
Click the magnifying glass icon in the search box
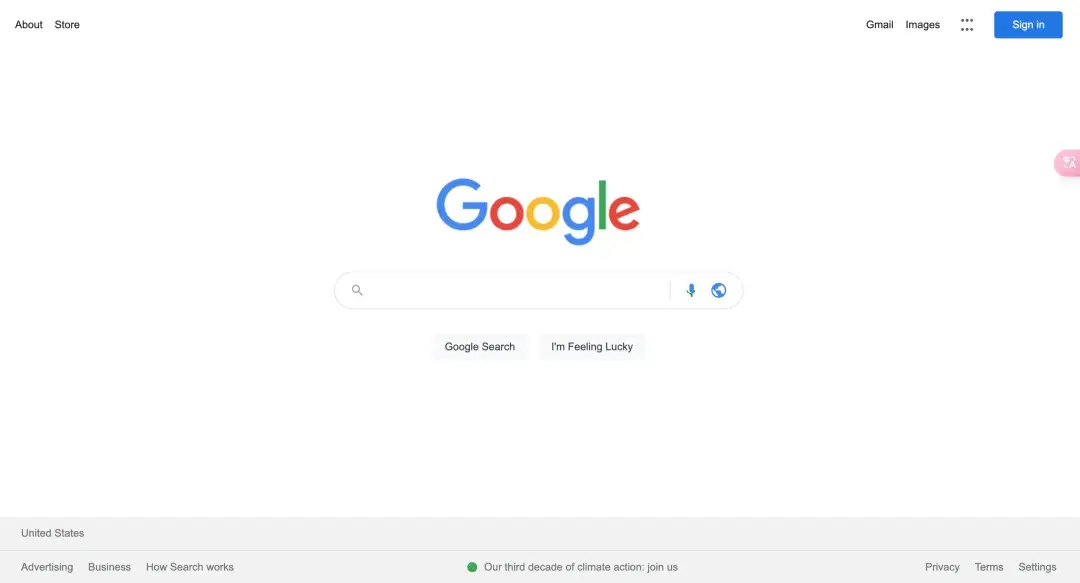pyautogui.click(x=357, y=290)
